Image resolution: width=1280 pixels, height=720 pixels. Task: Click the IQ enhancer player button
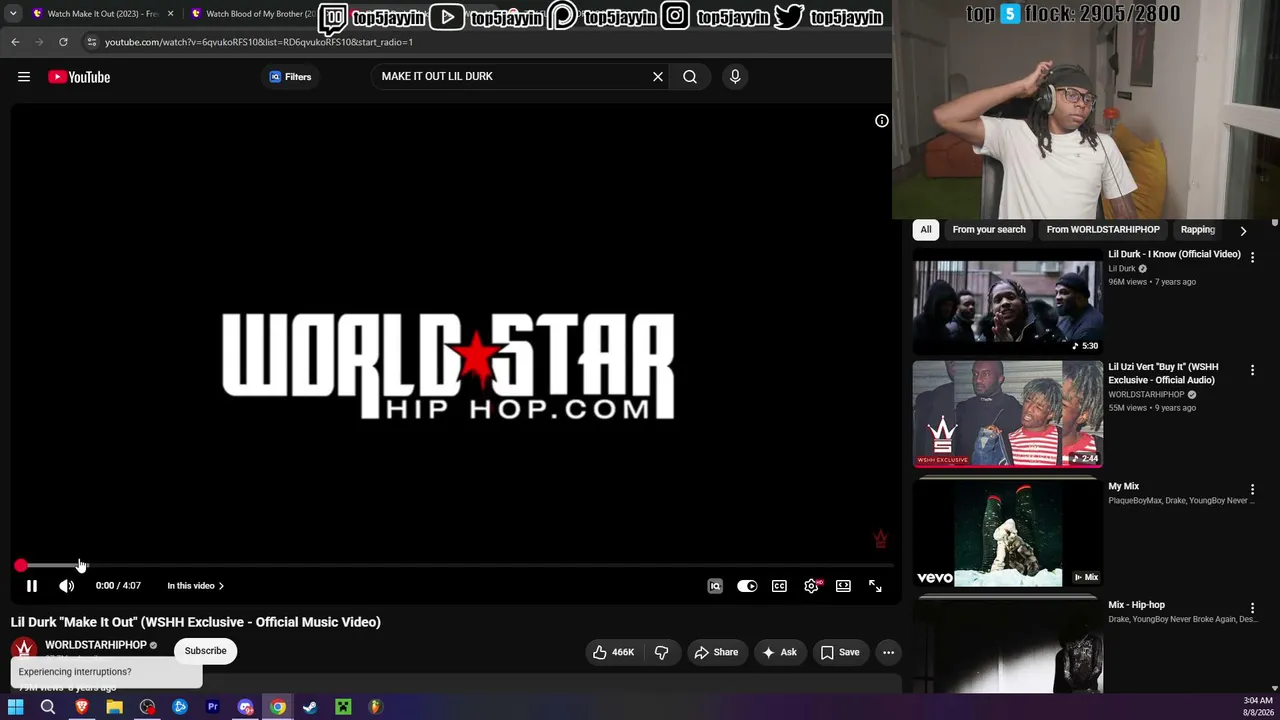pos(715,586)
